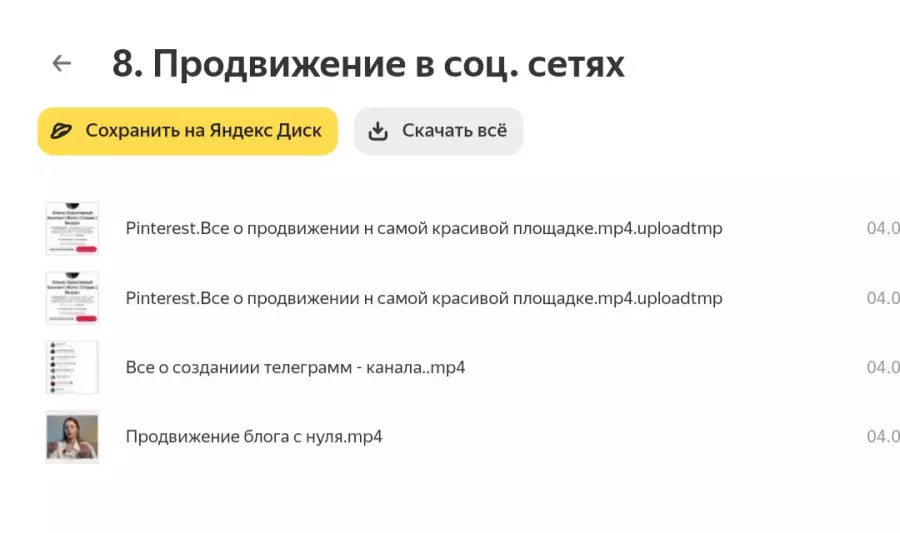Select the first Pinterest .uploadtmp file name
The width and height of the screenshot is (900, 533).
(x=424, y=228)
